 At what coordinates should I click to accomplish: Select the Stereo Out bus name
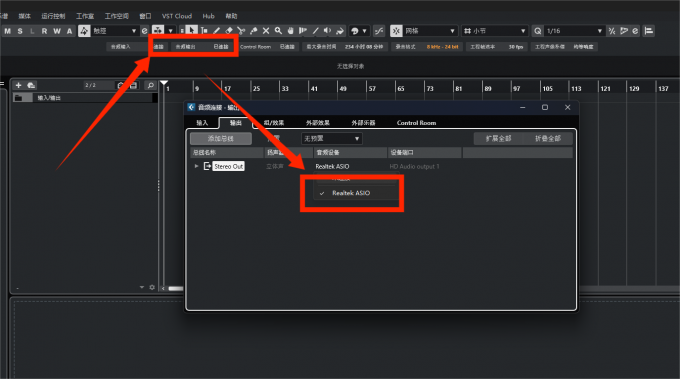229,166
